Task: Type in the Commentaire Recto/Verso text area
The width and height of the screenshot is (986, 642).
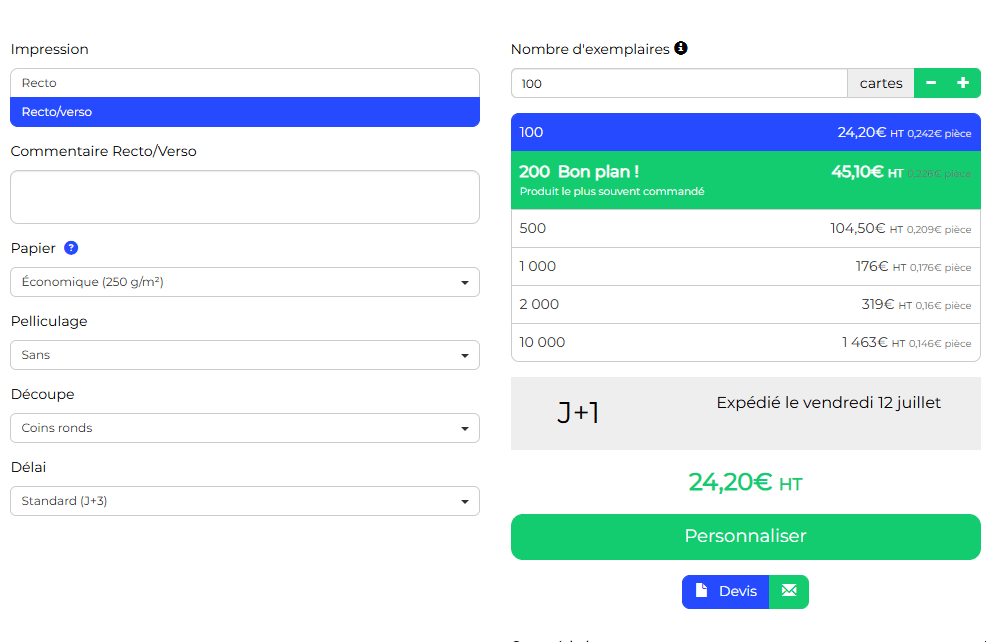Action: [x=245, y=197]
